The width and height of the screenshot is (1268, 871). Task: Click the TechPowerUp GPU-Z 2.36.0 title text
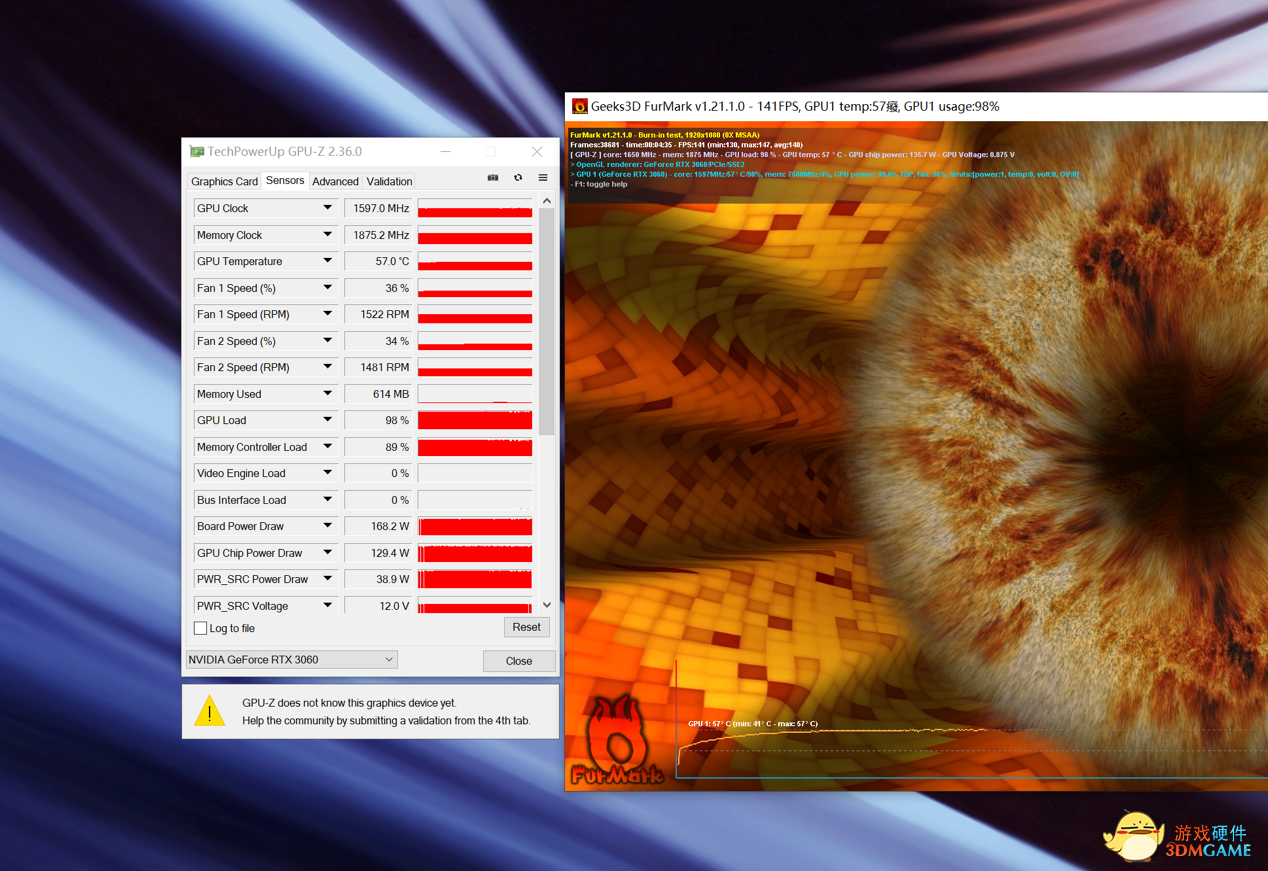tap(285, 152)
